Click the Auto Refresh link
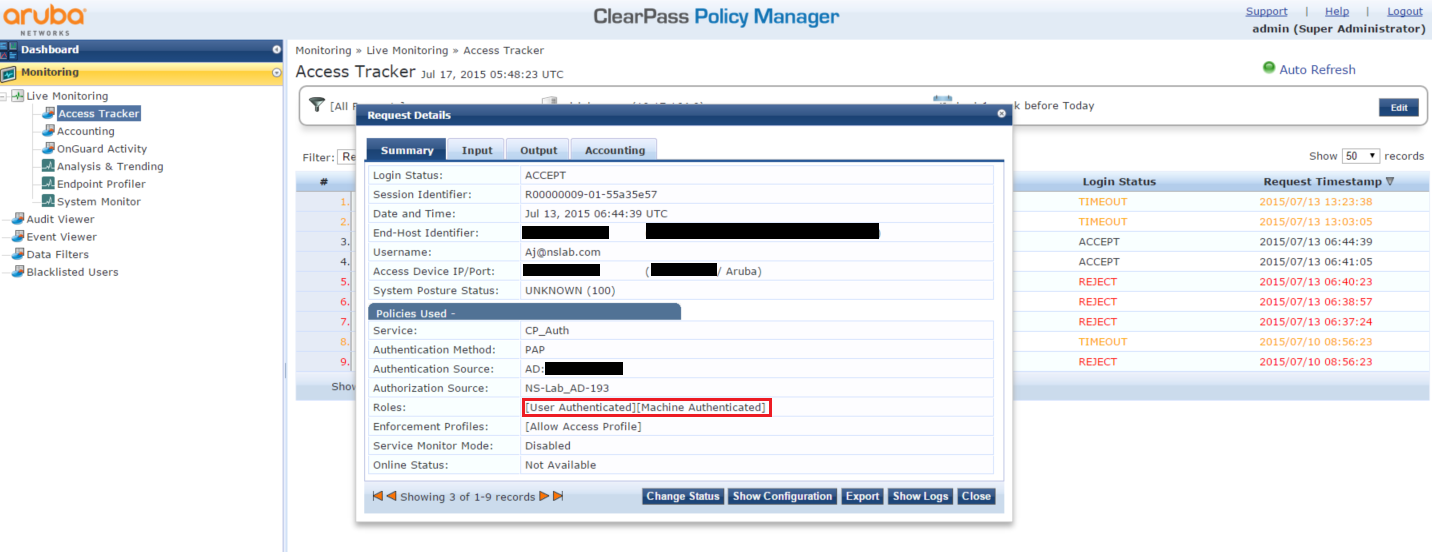The height and width of the screenshot is (552, 1432). (1317, 69)
